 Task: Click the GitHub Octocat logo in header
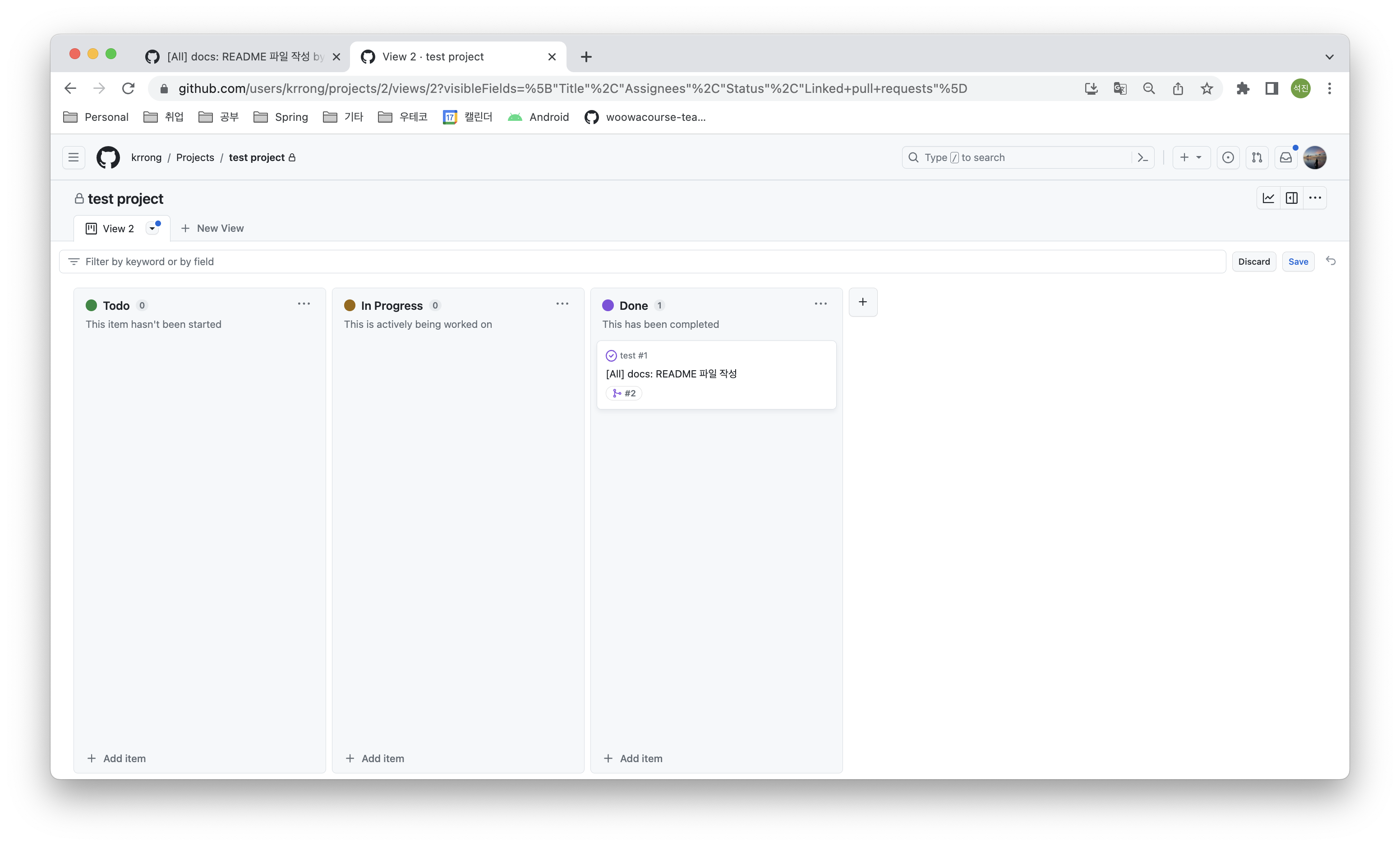[x=108, y=157]
